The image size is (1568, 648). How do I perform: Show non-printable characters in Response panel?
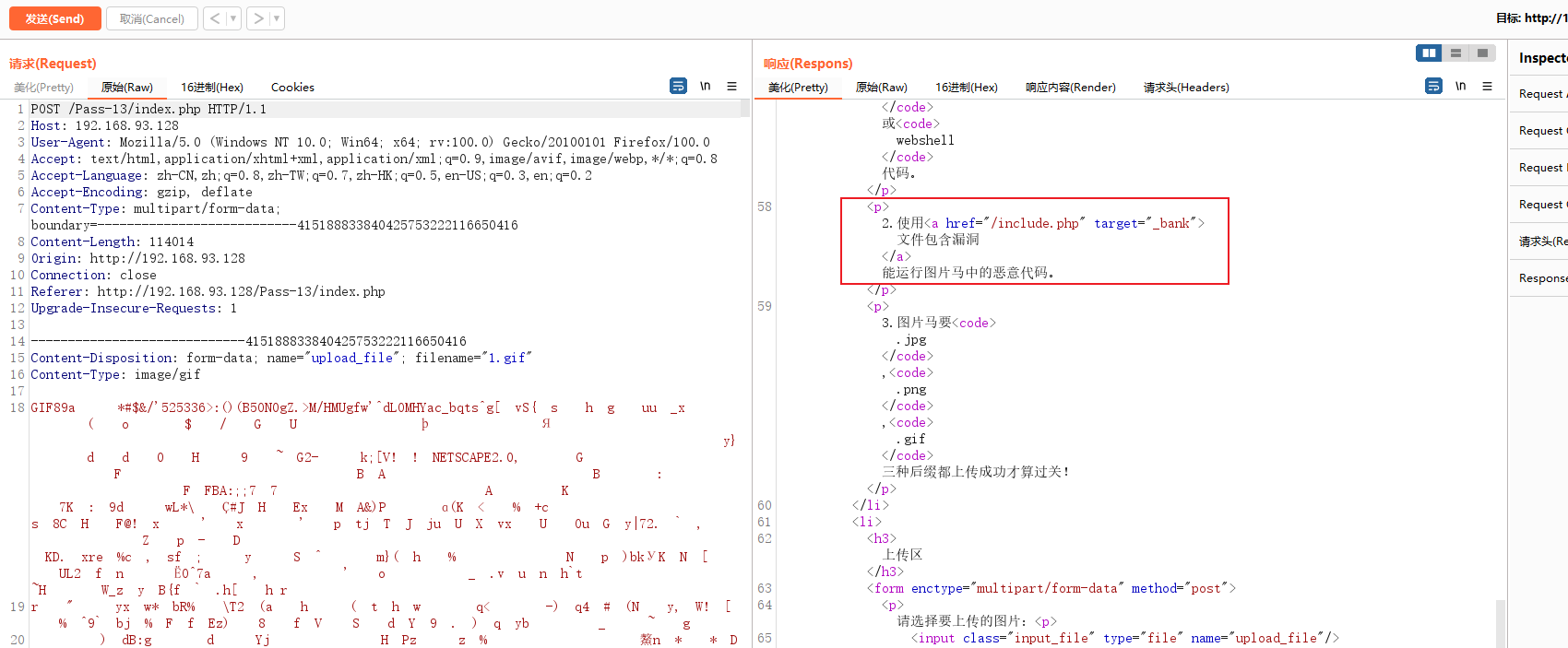click(x=1460, y=86)
